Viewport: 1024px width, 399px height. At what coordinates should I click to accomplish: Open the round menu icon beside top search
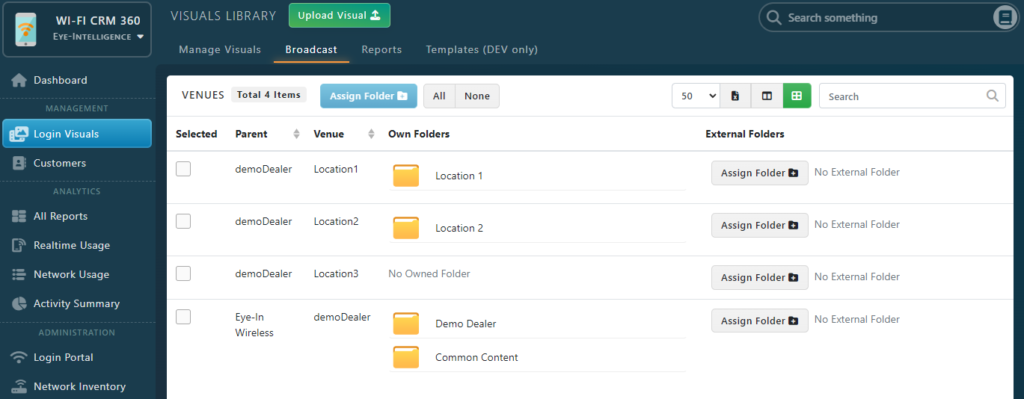[1004, 18]
